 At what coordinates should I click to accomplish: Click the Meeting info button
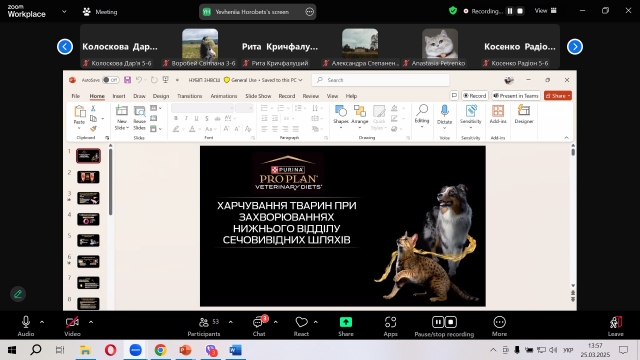pyautogui.click(x=100, y=12)
